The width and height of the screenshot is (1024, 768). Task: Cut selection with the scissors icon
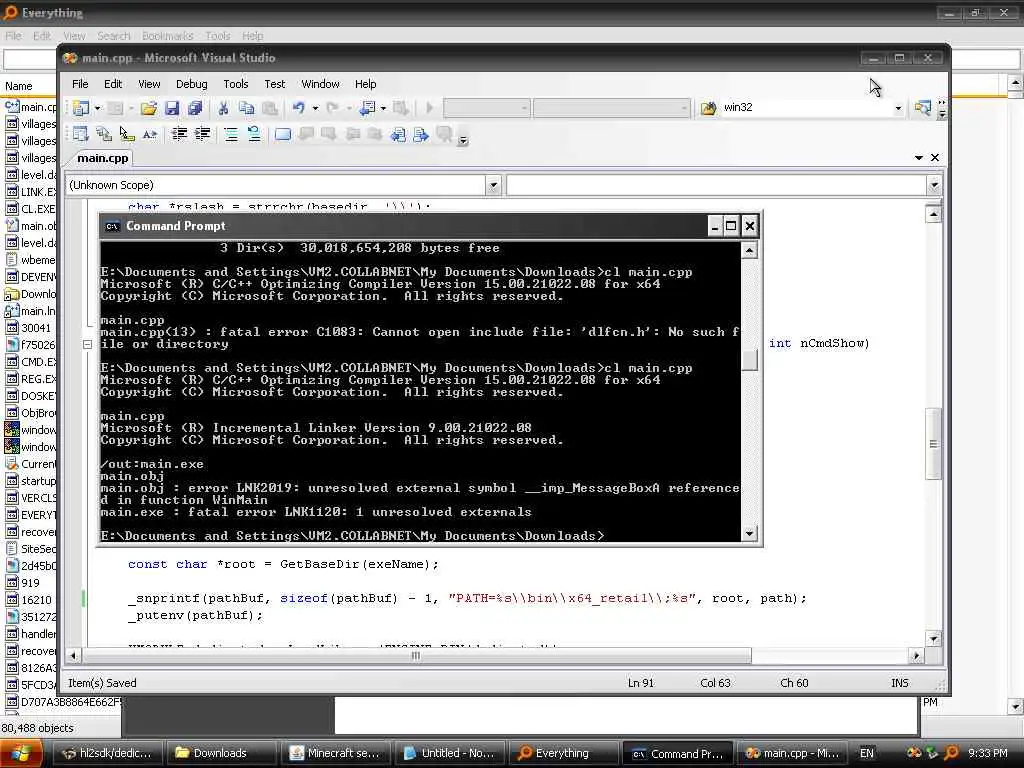coord(223,108)
